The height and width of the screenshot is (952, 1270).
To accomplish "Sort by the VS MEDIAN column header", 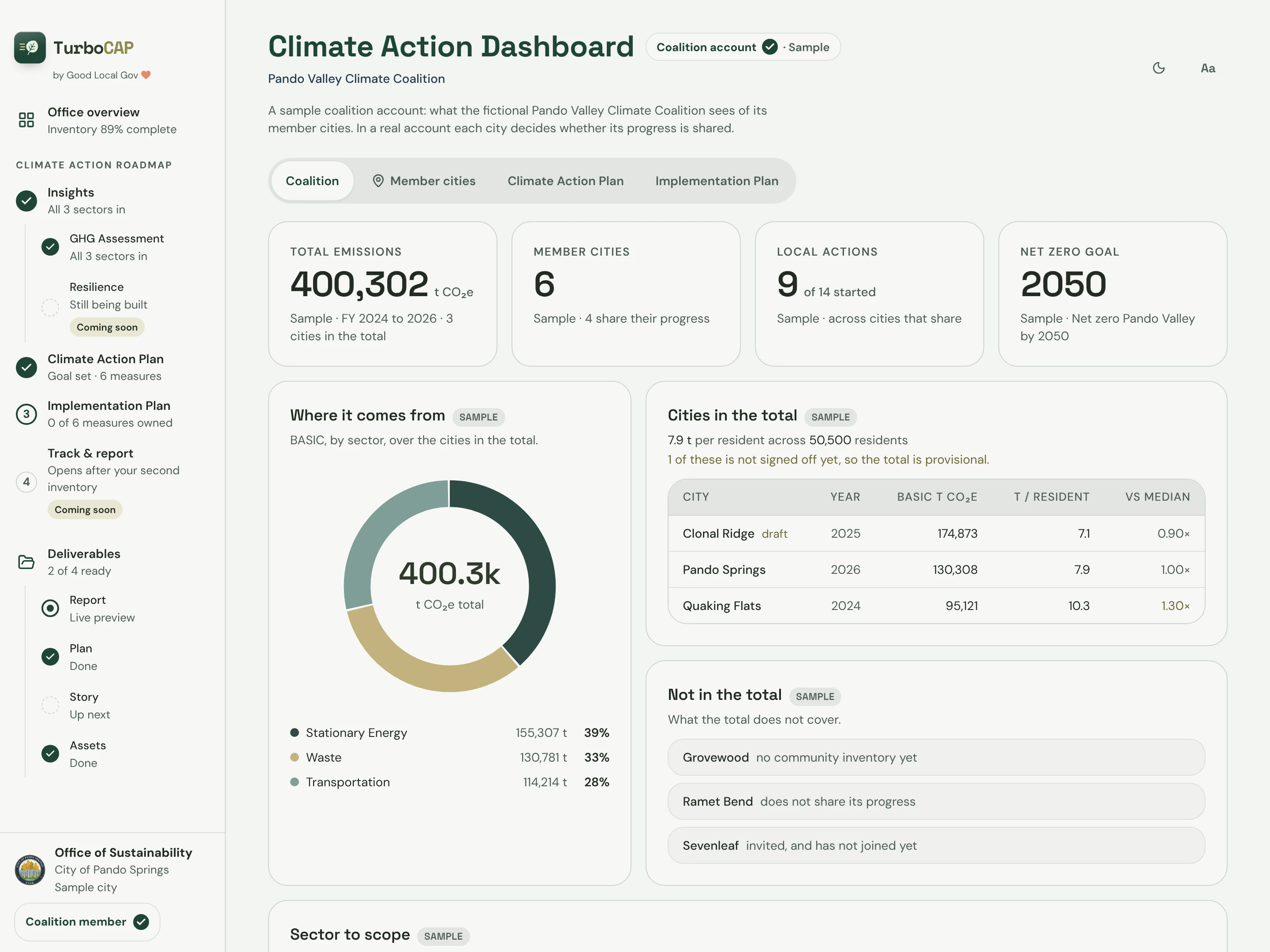I will (1158, 497).
